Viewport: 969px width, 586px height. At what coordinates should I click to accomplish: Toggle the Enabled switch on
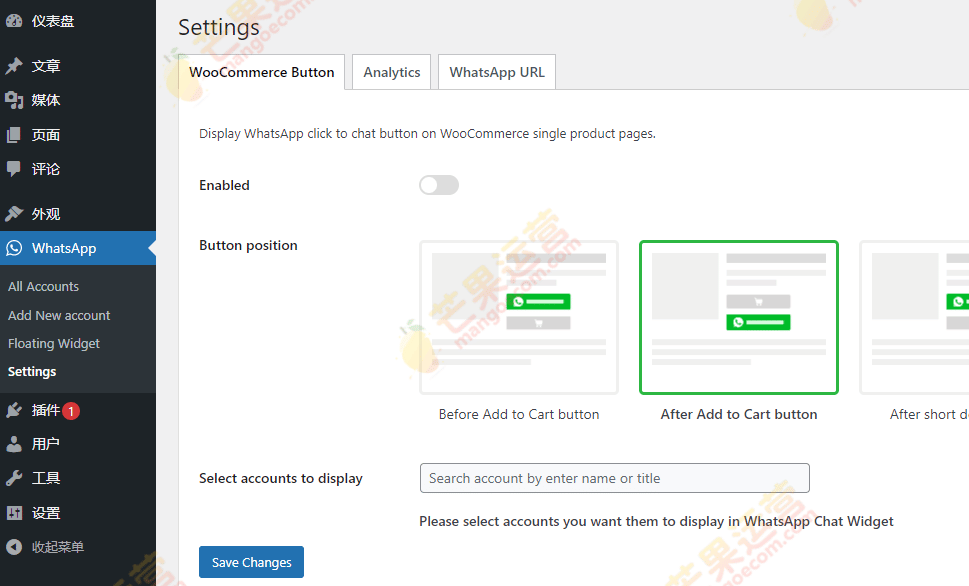click(x=438, y=185)
